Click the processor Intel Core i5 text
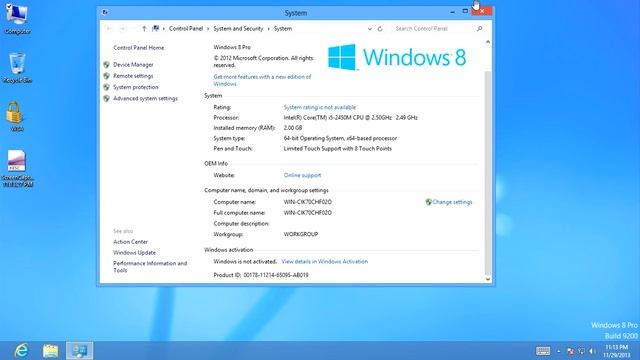Screen dimensions: 640x360 tap(351, 118)
